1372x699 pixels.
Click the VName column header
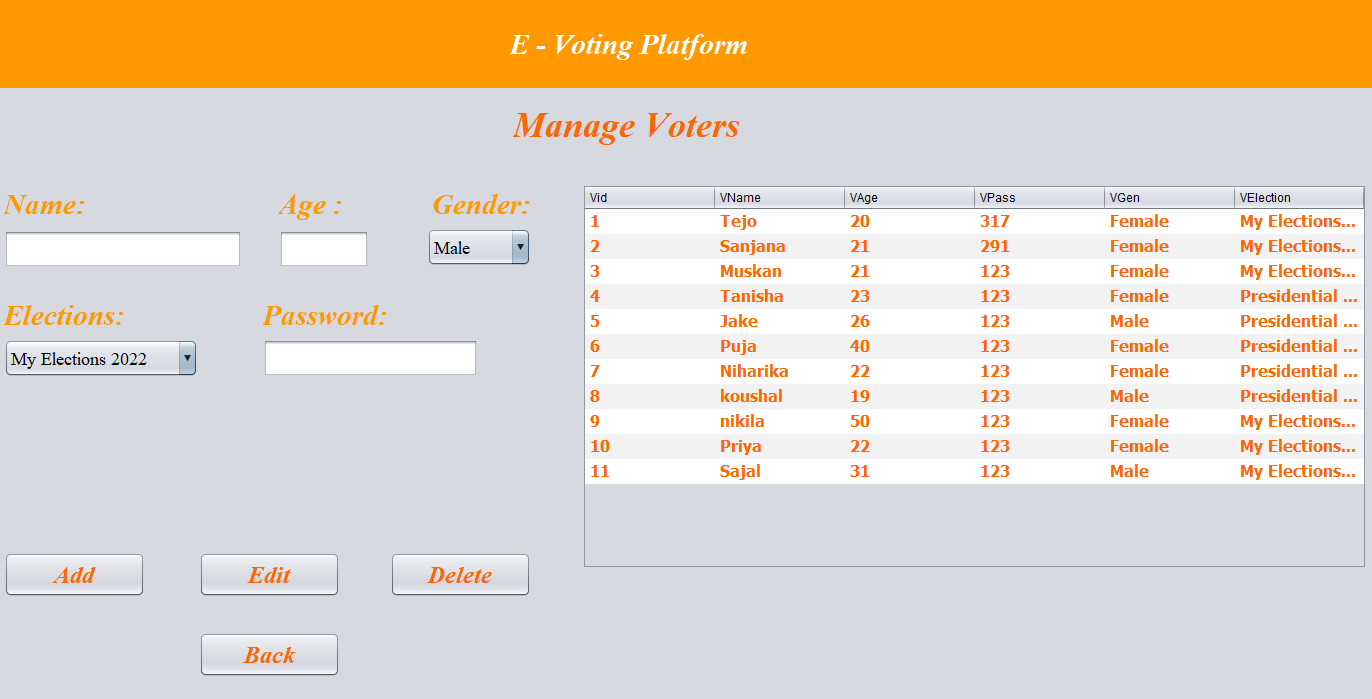tap(779, 197)
